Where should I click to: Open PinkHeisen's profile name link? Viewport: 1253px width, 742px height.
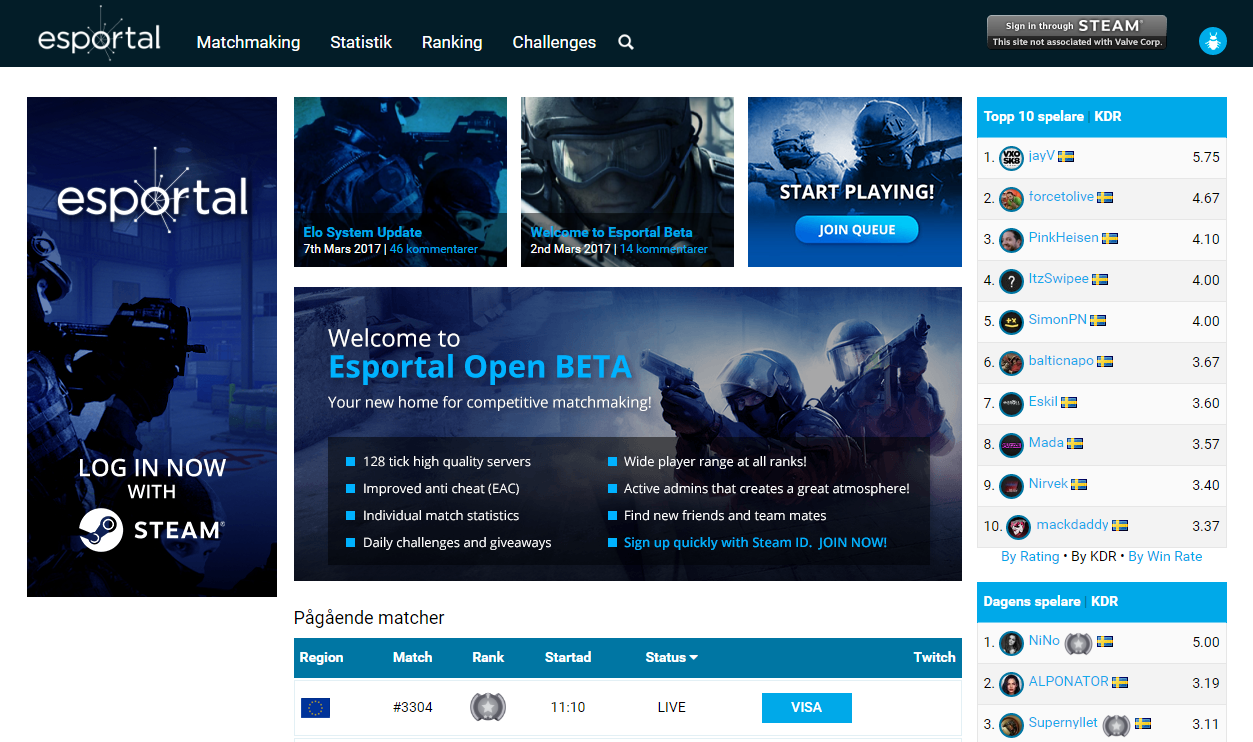pyautogui.click(x=1063, y=238)
